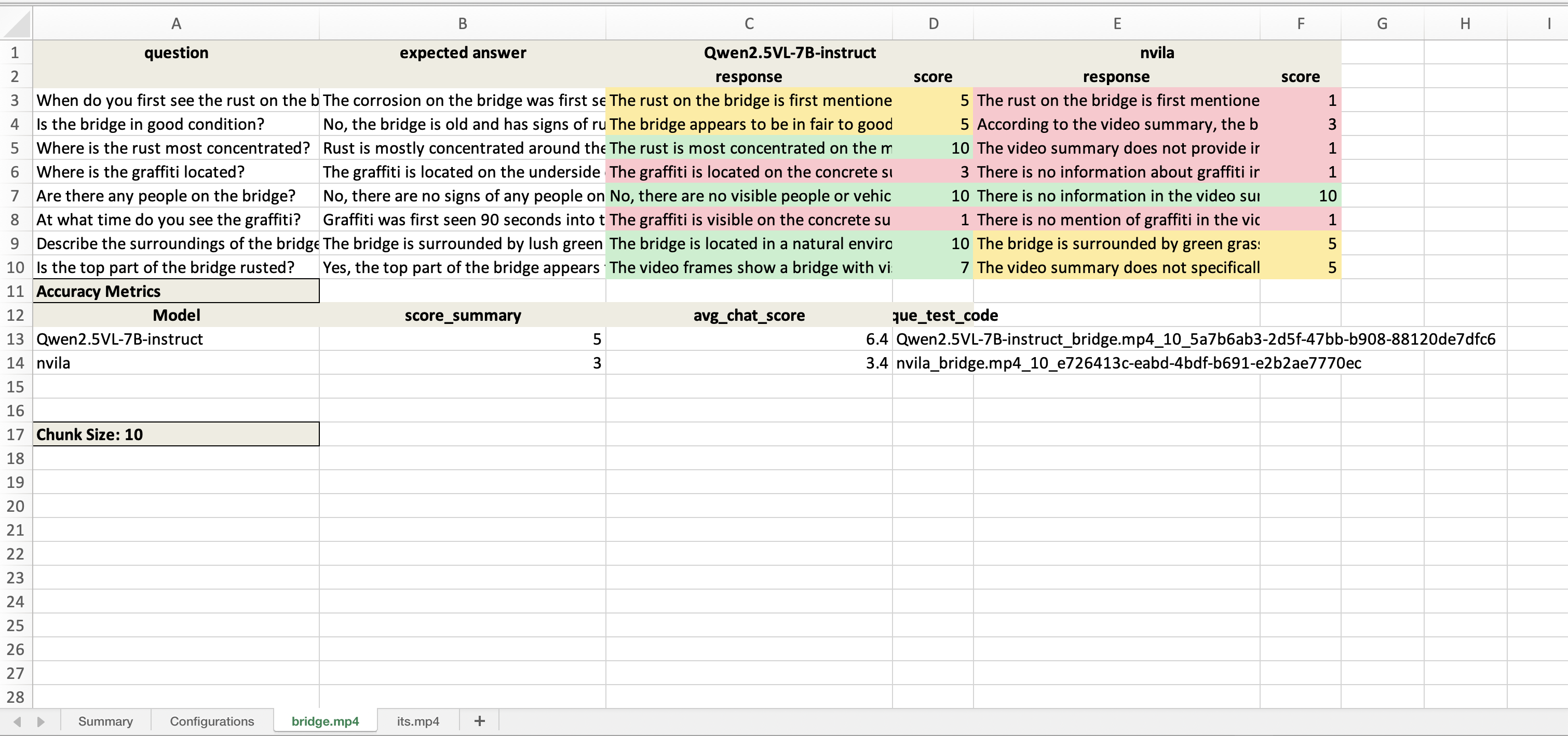
Task: Switch to the its.mp4 sheet tab
Action: tap(417, 721)
